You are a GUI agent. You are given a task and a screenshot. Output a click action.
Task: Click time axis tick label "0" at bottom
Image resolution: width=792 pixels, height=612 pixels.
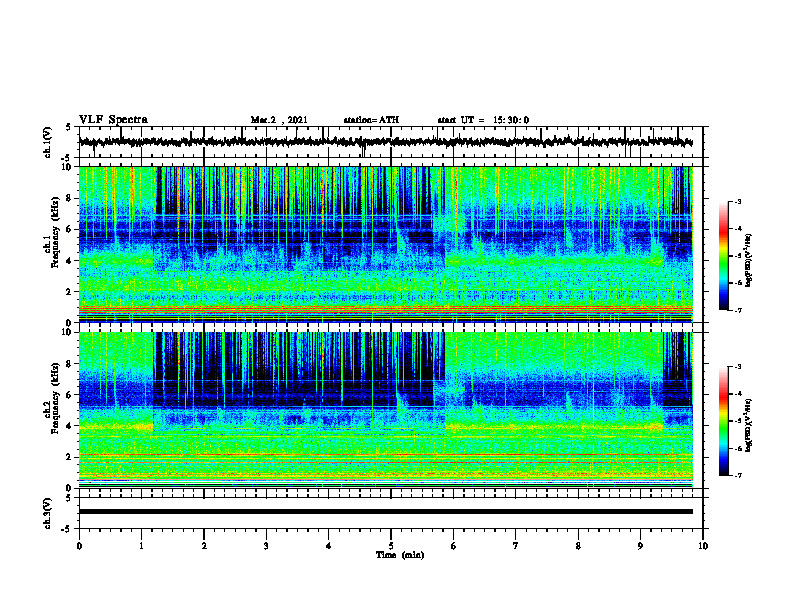click(79, 546)
